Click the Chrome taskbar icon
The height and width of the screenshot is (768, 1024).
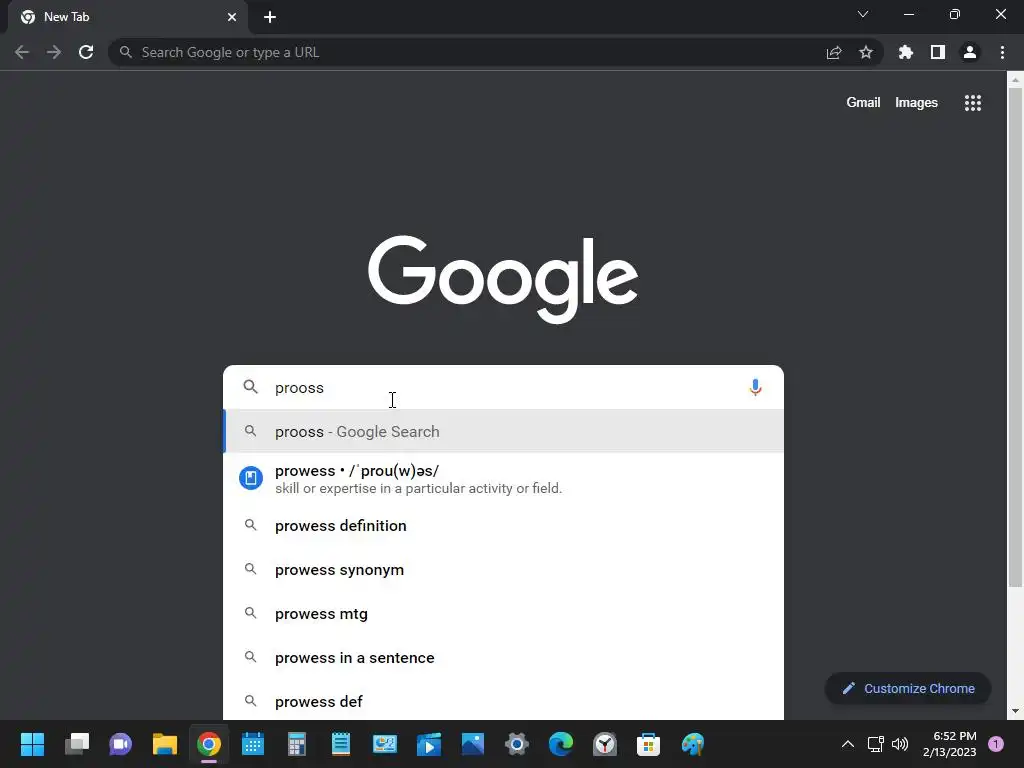point(209,744)
